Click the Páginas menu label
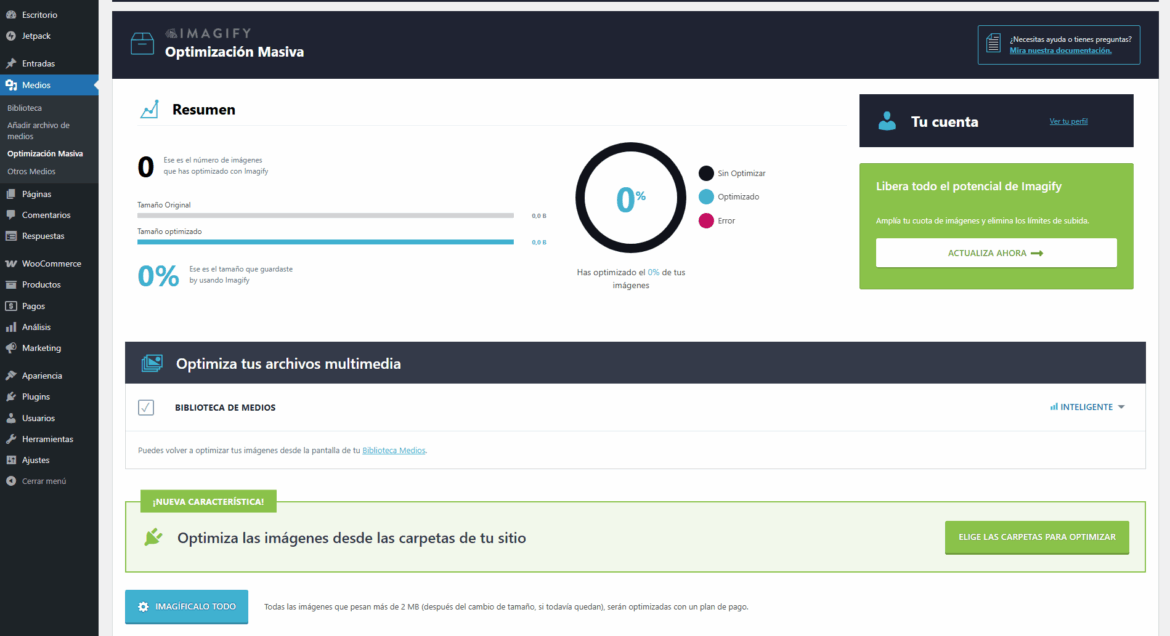1170x636 pixels. tap(37, 194)
